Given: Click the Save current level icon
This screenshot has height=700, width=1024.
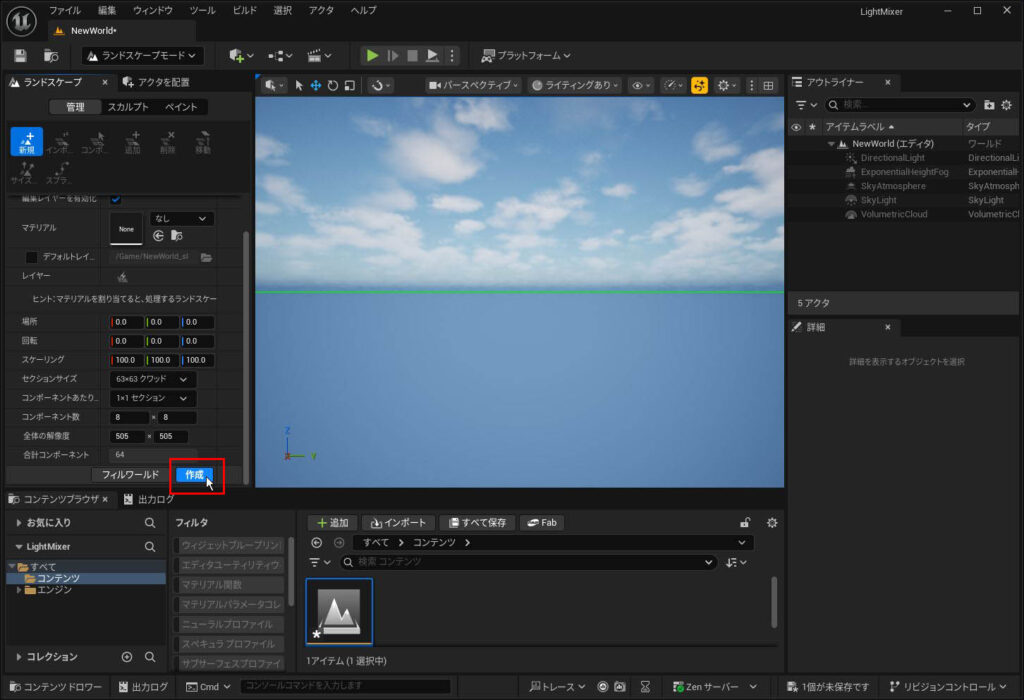Looking at the screenshot, I should [x=19, y=56].
